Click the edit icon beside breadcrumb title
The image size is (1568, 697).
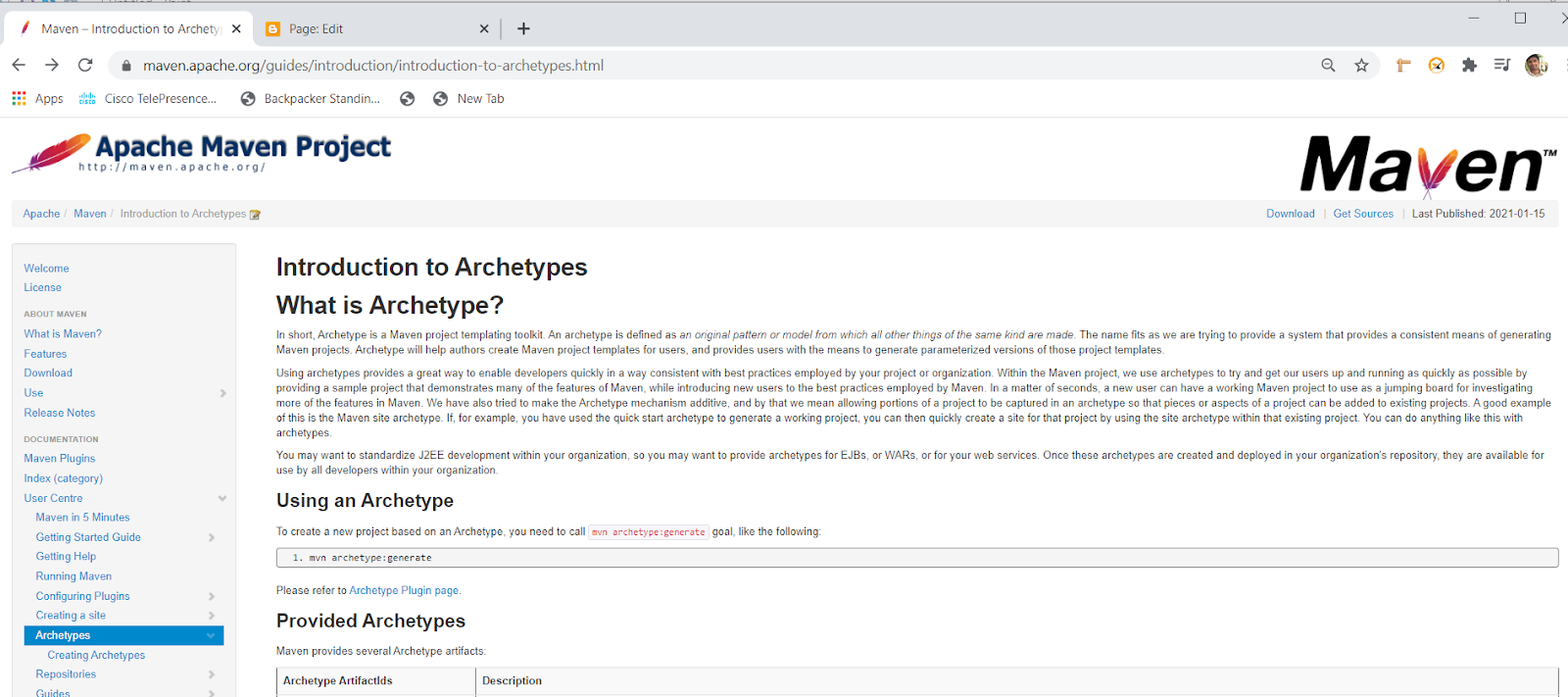[255, 215]
